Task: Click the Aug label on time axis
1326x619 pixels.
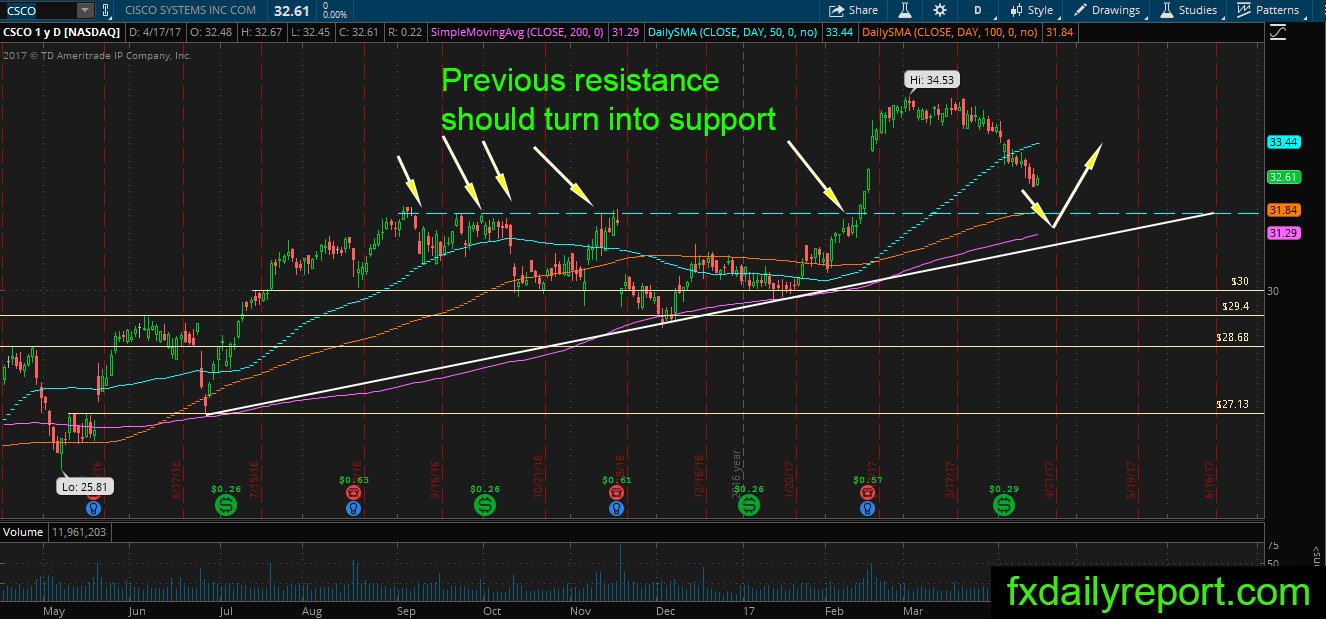Action: click(x=311, y=610)
